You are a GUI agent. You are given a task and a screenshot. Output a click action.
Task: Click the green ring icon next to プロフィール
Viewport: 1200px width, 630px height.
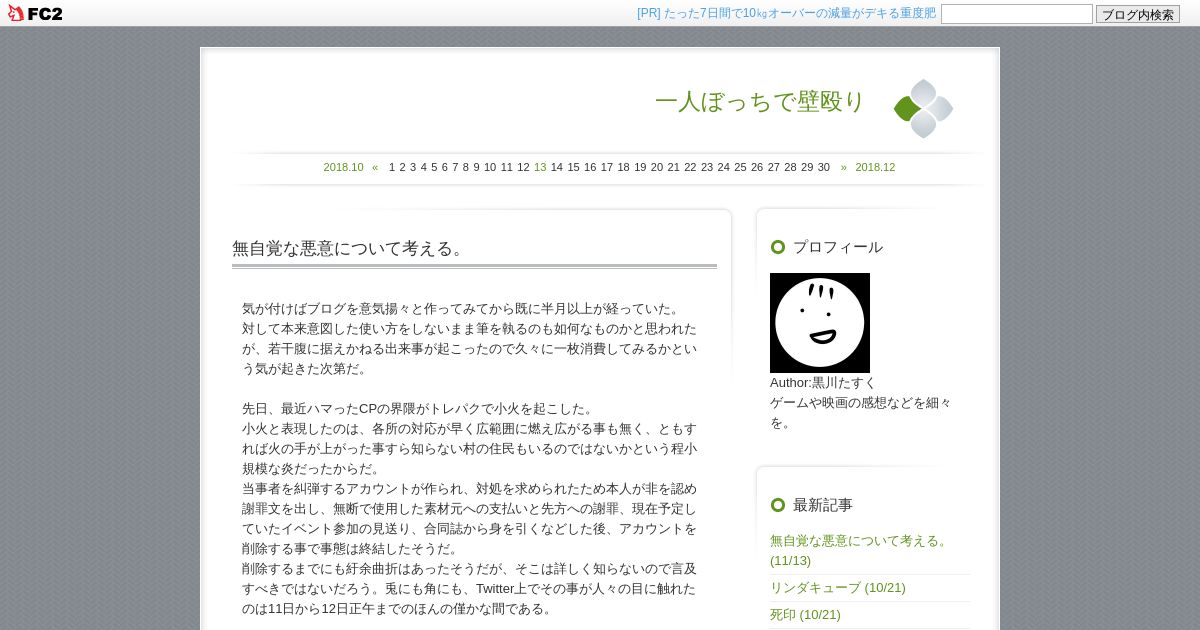(778, 247)
